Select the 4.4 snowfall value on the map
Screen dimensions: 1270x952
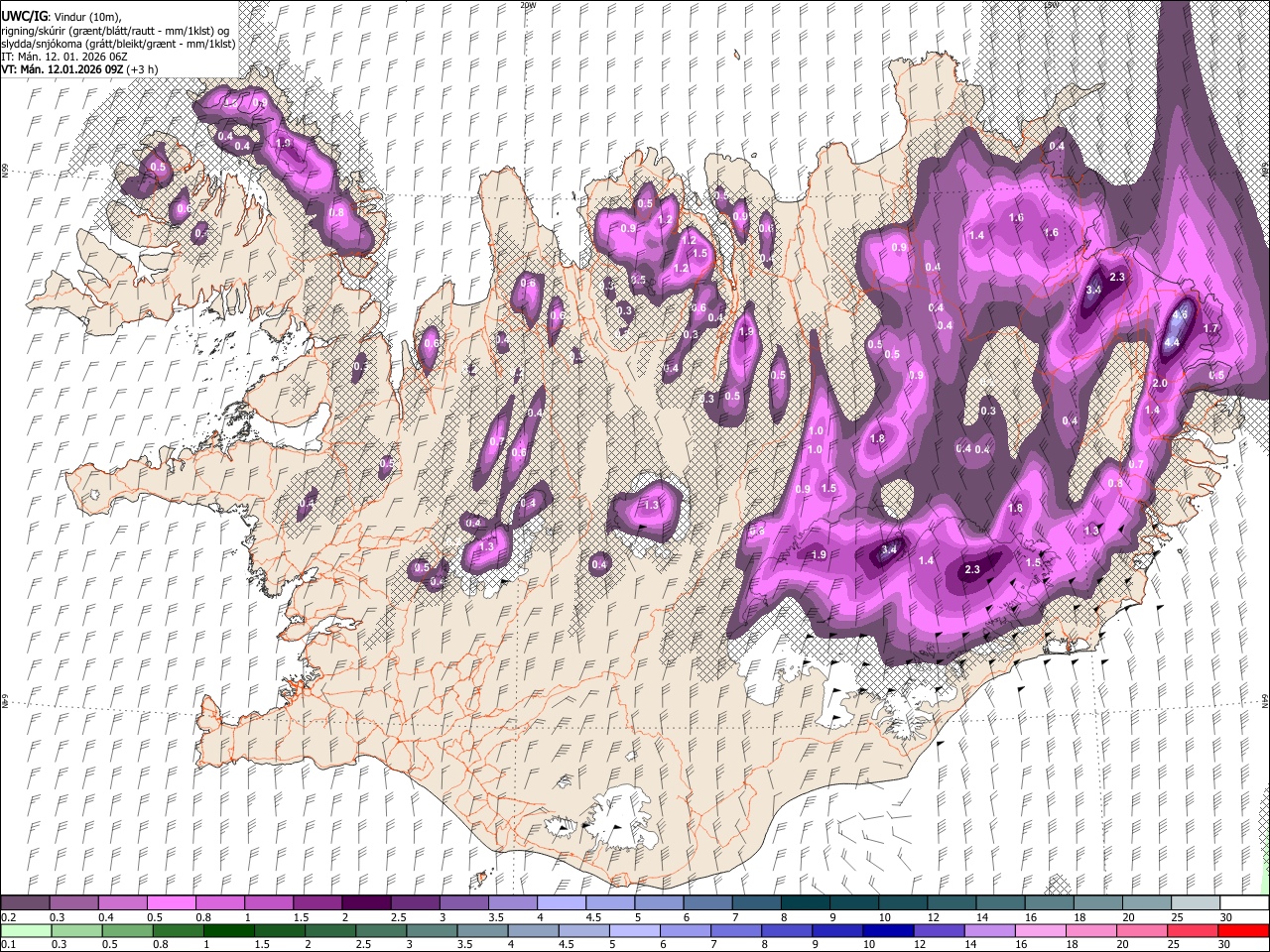[x=1171, y=343]
